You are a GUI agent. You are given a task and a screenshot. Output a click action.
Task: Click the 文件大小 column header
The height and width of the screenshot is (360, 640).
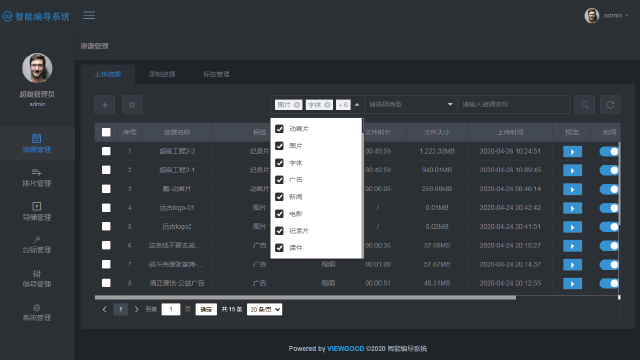coord(437,132)
